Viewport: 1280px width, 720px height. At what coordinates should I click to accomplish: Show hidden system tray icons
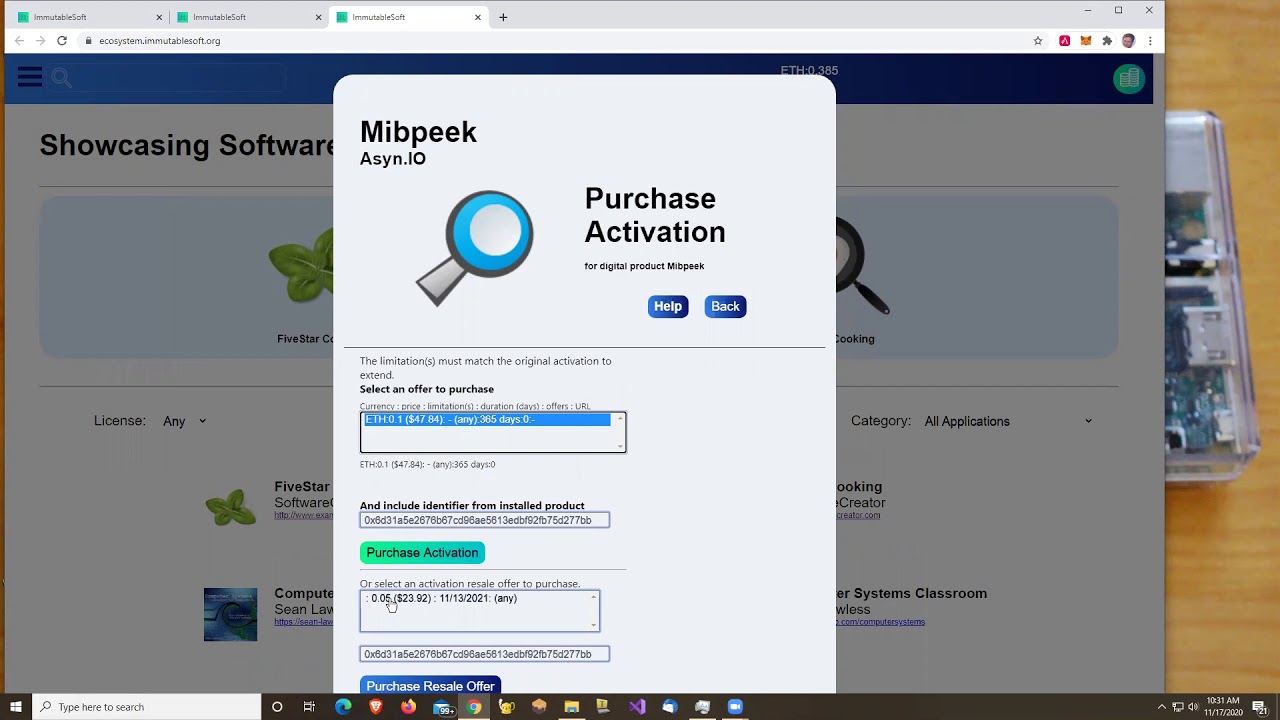(1162, 707)
